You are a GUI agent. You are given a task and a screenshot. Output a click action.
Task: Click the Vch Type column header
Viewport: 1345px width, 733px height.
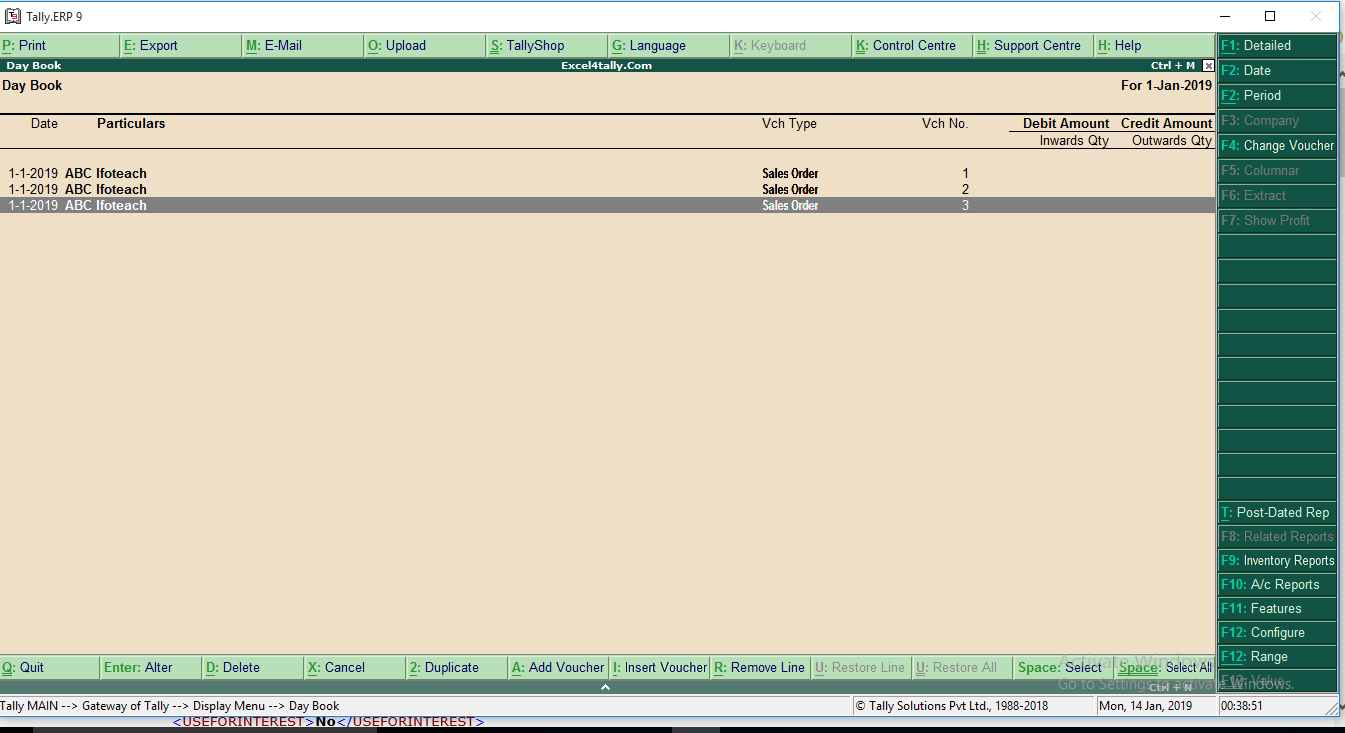[x=789, y=124]
